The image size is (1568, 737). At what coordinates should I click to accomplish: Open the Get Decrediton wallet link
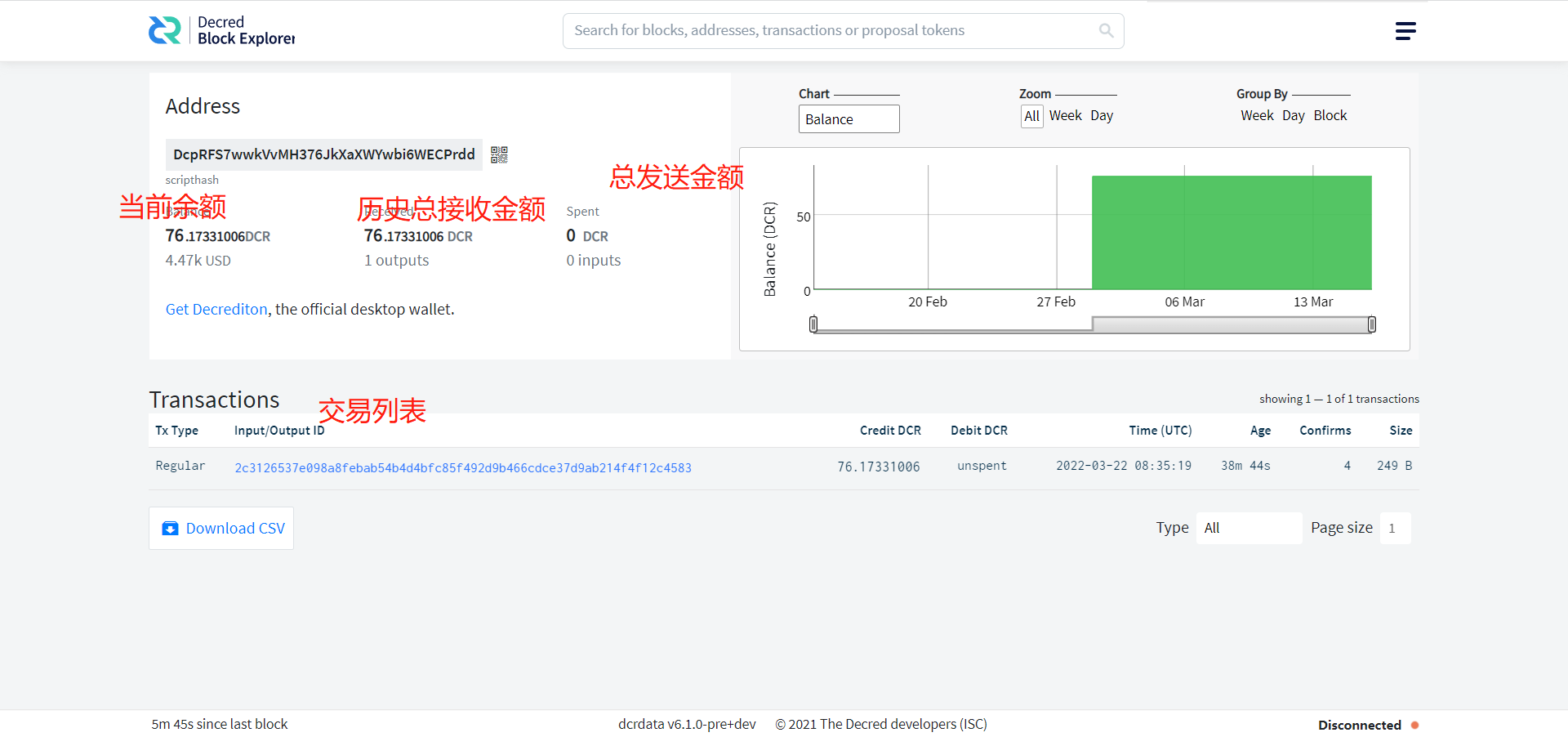[216, 309]
